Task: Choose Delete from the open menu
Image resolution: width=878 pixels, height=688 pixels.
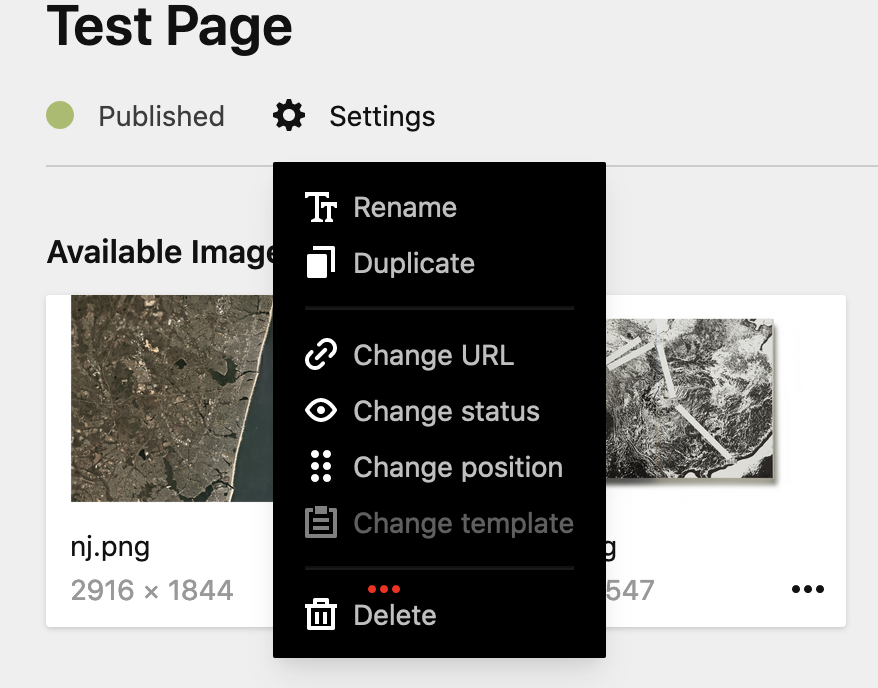Action: pos(394,615)
